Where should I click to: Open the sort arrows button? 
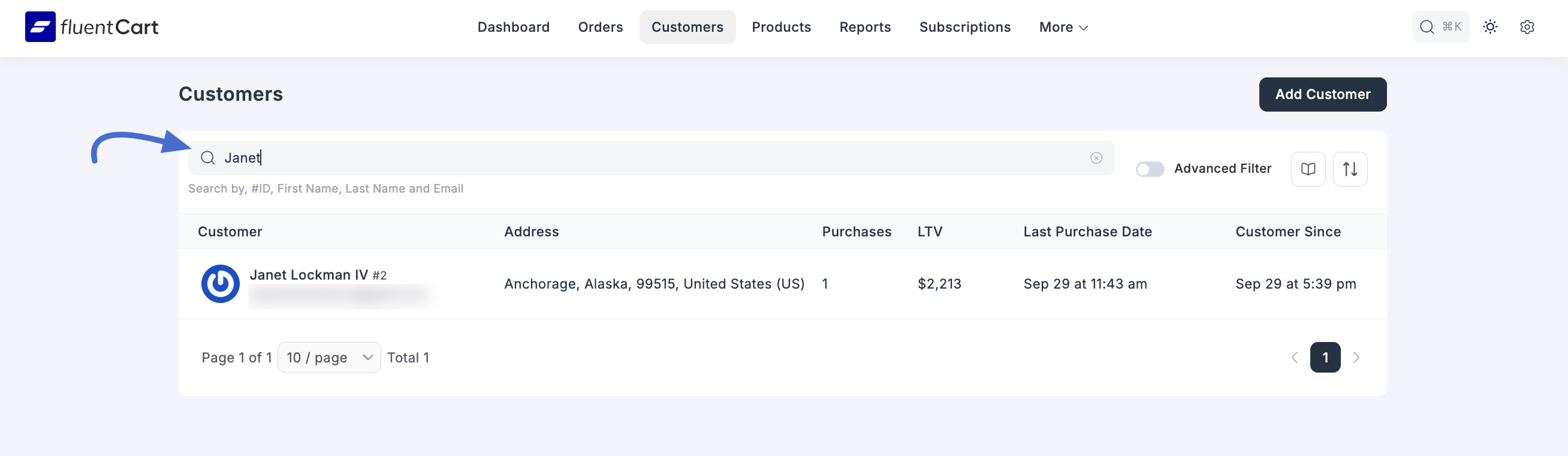tap(1349, 169)
